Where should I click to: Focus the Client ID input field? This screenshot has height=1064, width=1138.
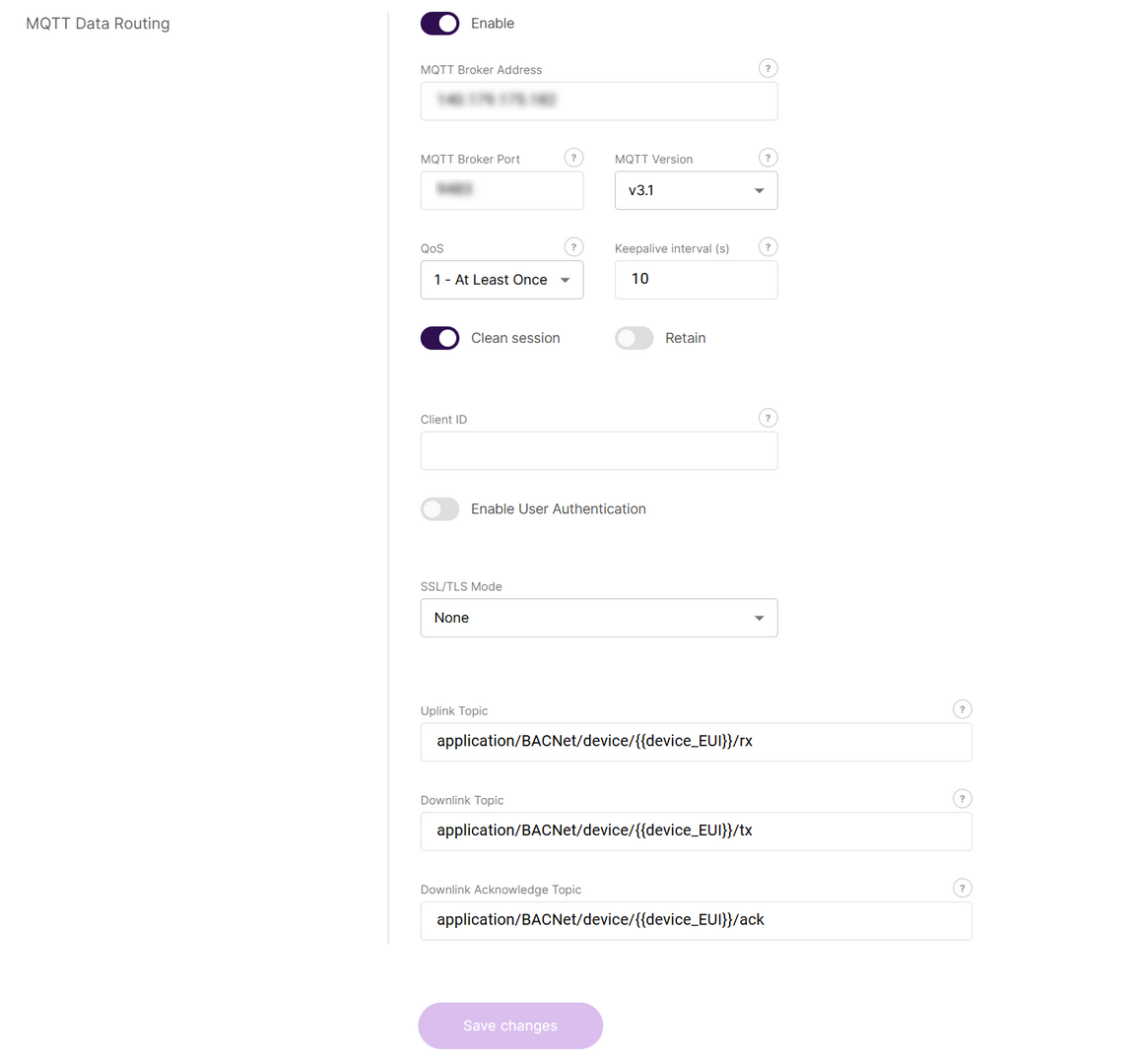pyautogui.click(x=598, y=450)
